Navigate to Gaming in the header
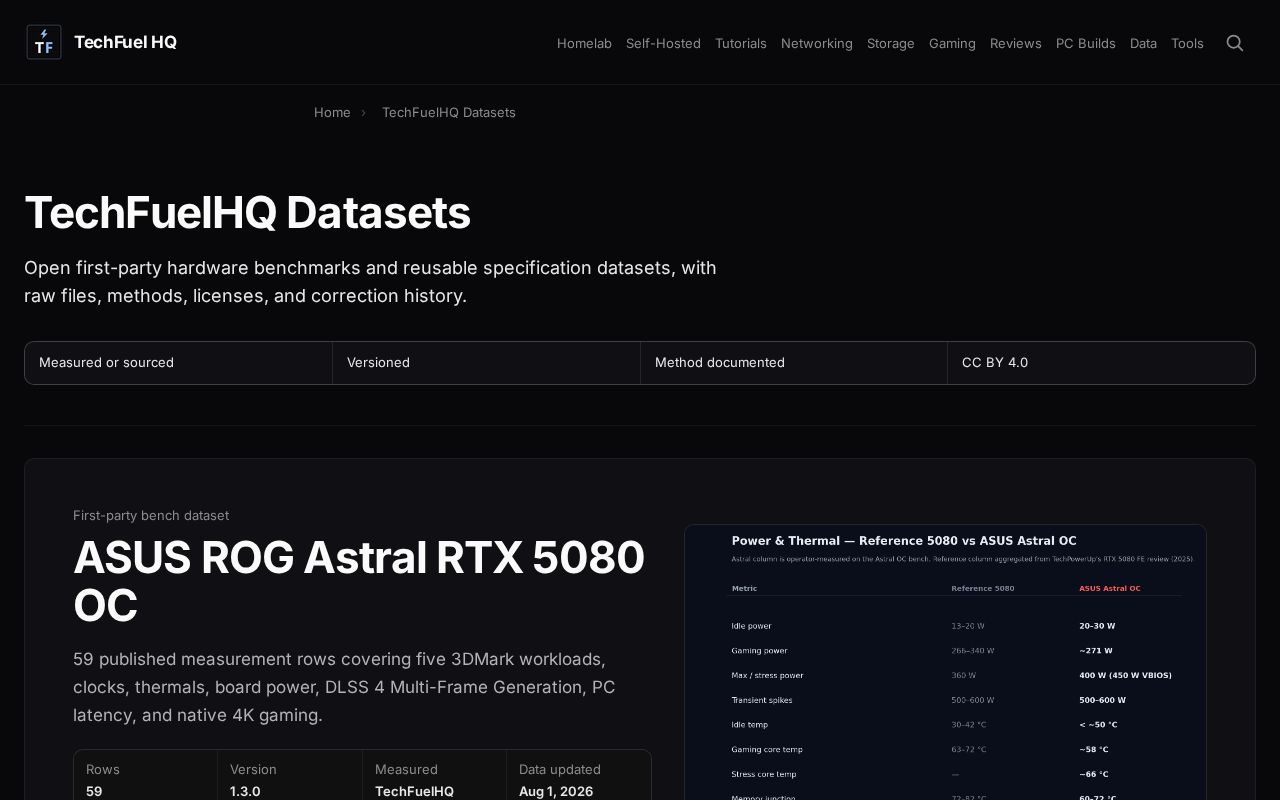 coord(952,43)
